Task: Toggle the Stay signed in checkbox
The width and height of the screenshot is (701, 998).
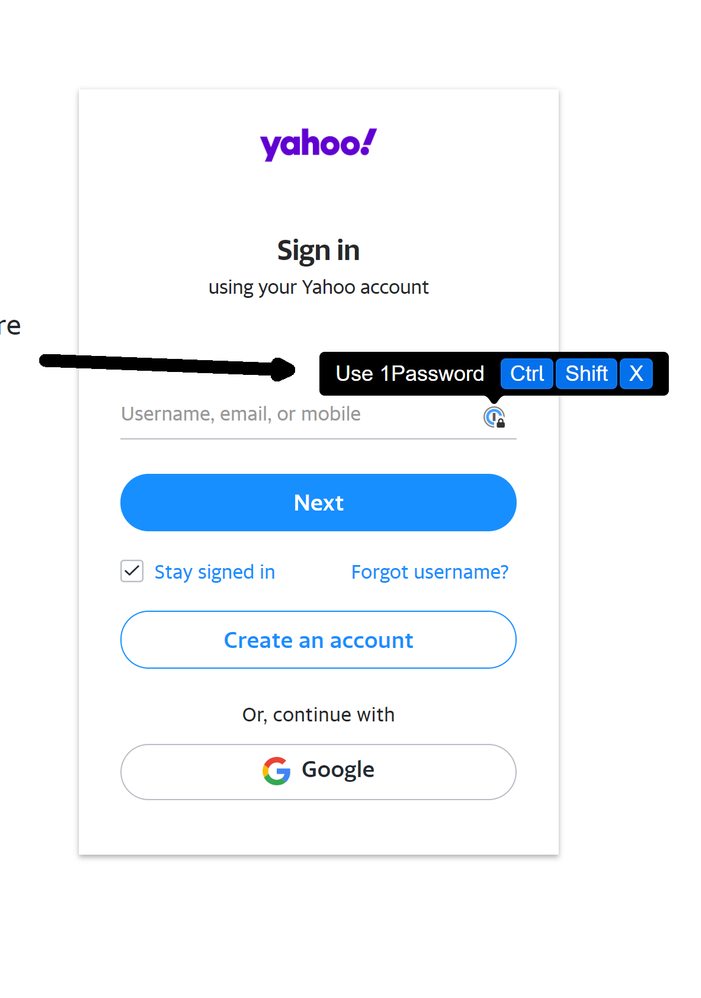Action: 132,572
